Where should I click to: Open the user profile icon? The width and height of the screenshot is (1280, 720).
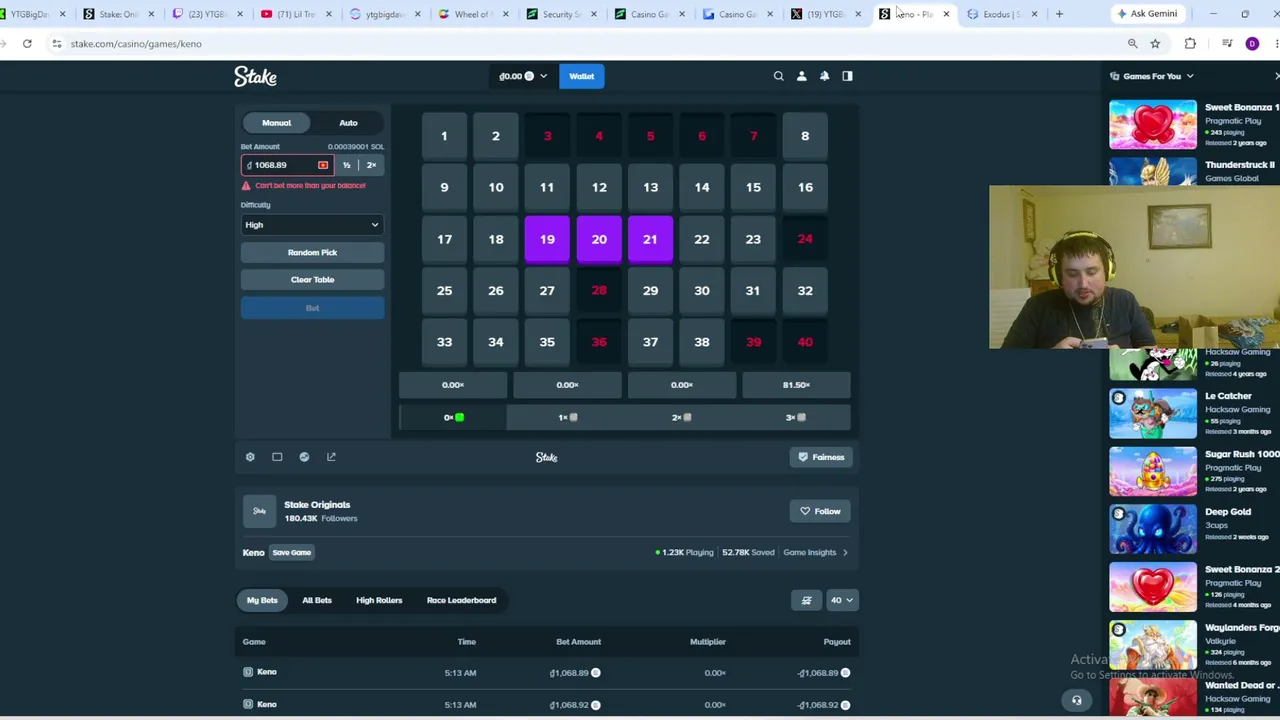coord(801,76)
